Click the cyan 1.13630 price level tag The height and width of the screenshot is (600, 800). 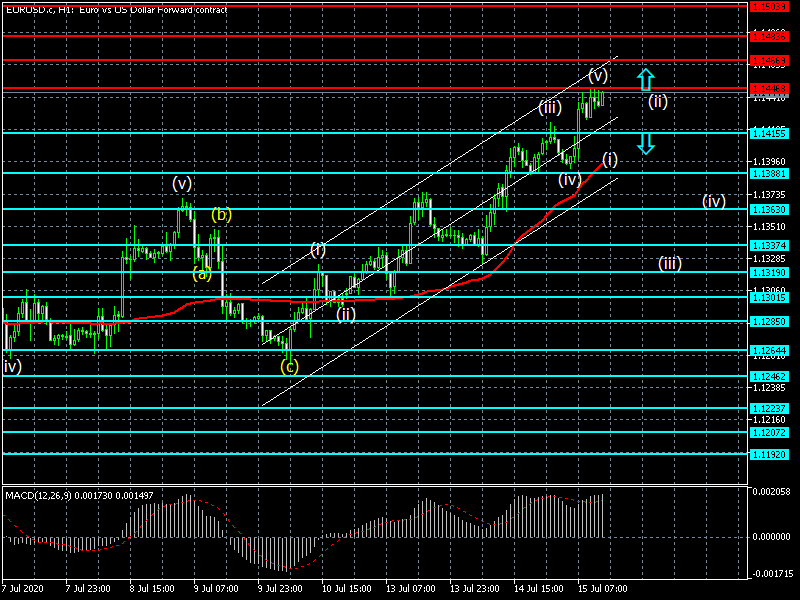click(769, 210)
